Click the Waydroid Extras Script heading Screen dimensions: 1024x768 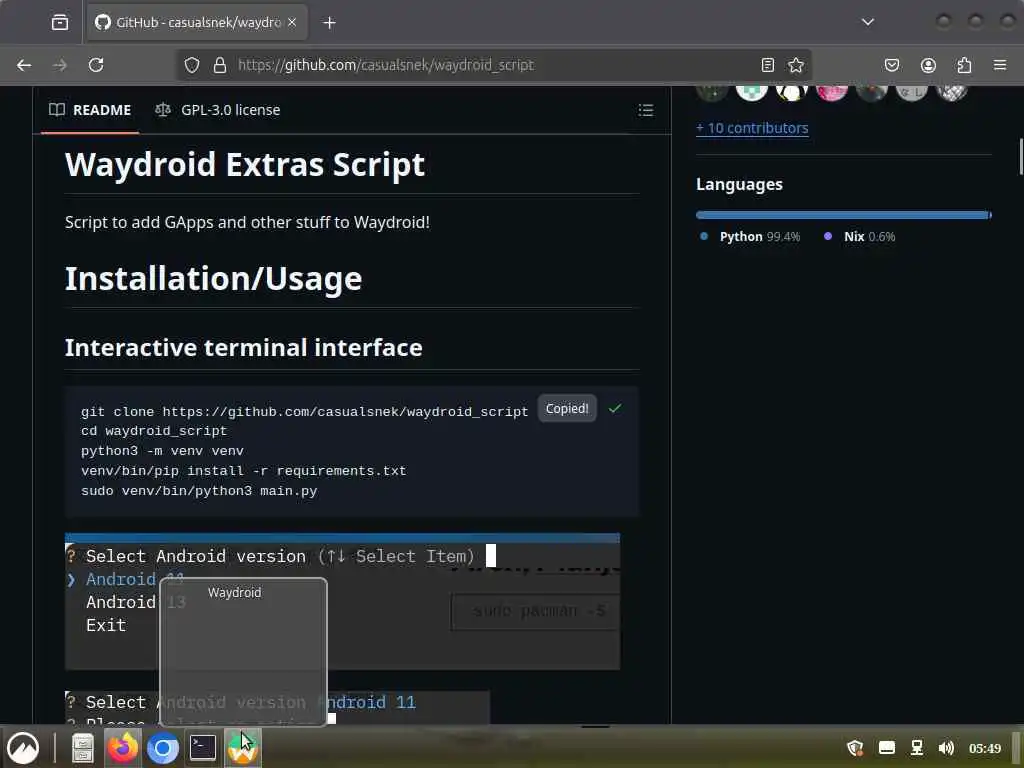tap(245, 164)
